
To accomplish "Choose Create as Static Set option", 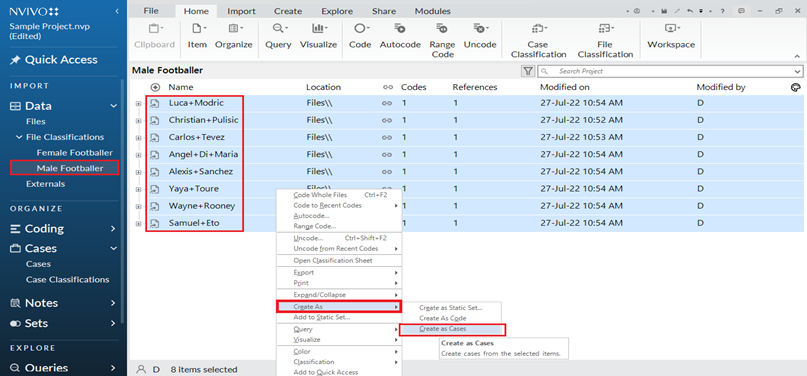I will [451, 308].
